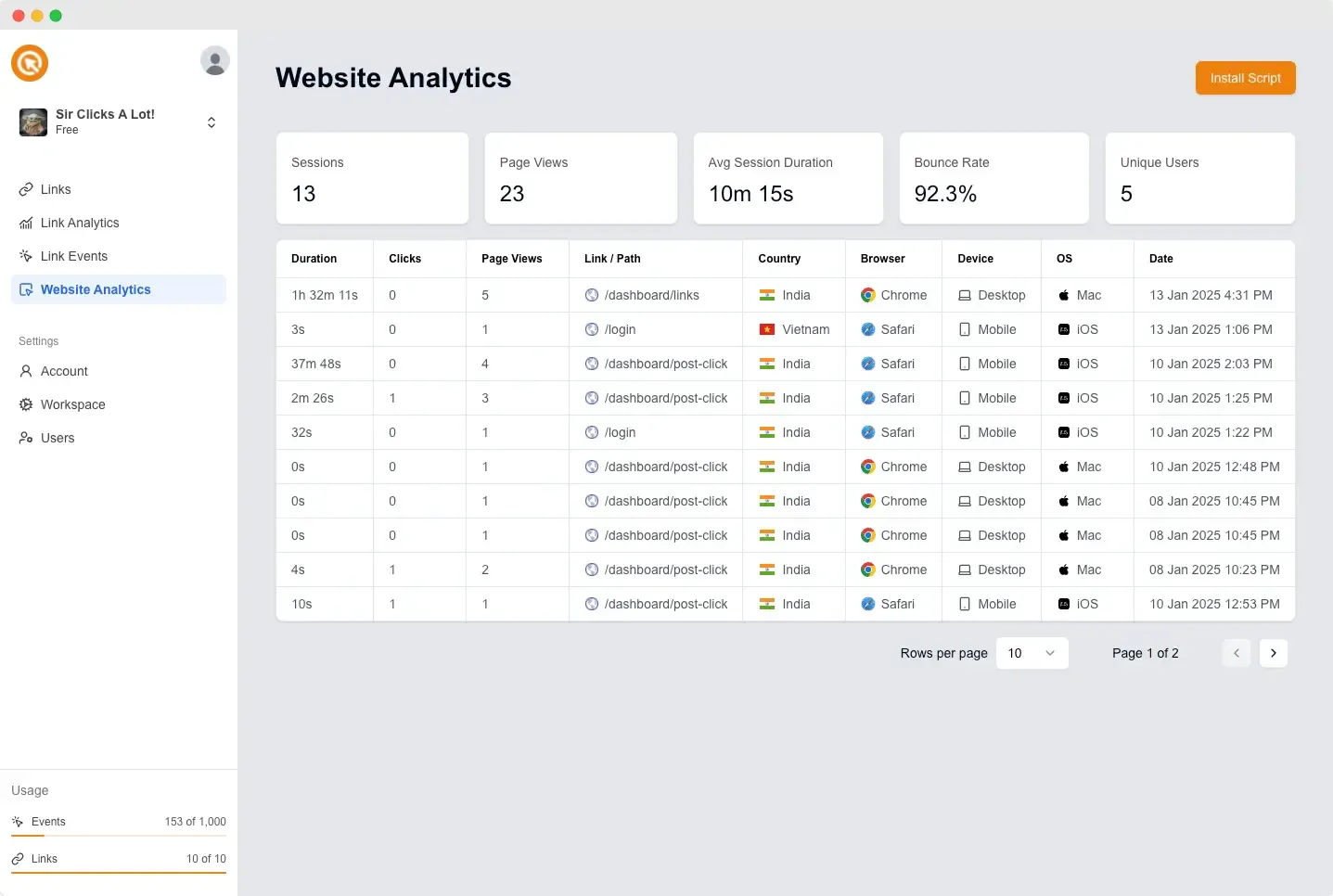Expand the workspace switcher chevrons

coord(211,122)
